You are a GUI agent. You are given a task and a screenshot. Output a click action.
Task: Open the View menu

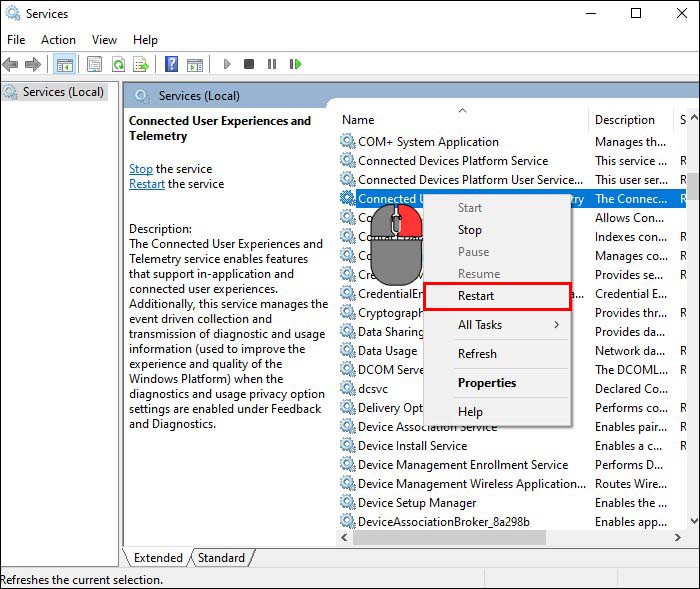(104, 40)
